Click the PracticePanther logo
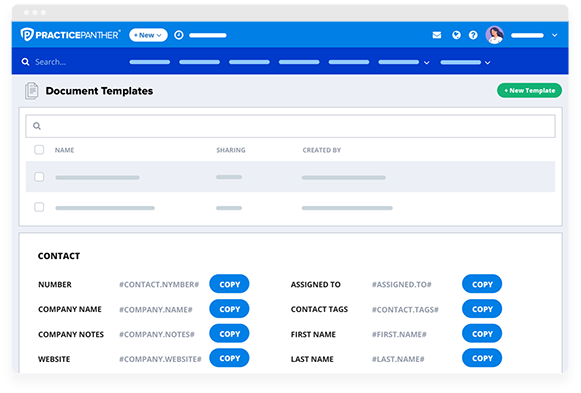581x393 pixels. (70, 35)
